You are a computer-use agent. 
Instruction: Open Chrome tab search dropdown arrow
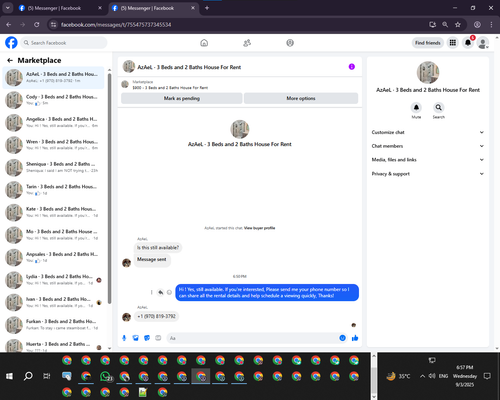coord(7,8)
